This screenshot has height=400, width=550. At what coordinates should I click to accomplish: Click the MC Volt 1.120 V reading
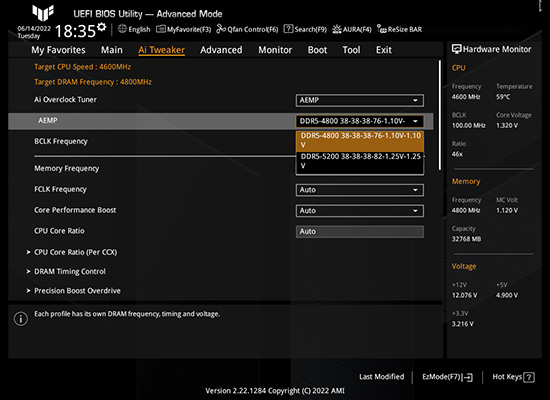(507, 211)
